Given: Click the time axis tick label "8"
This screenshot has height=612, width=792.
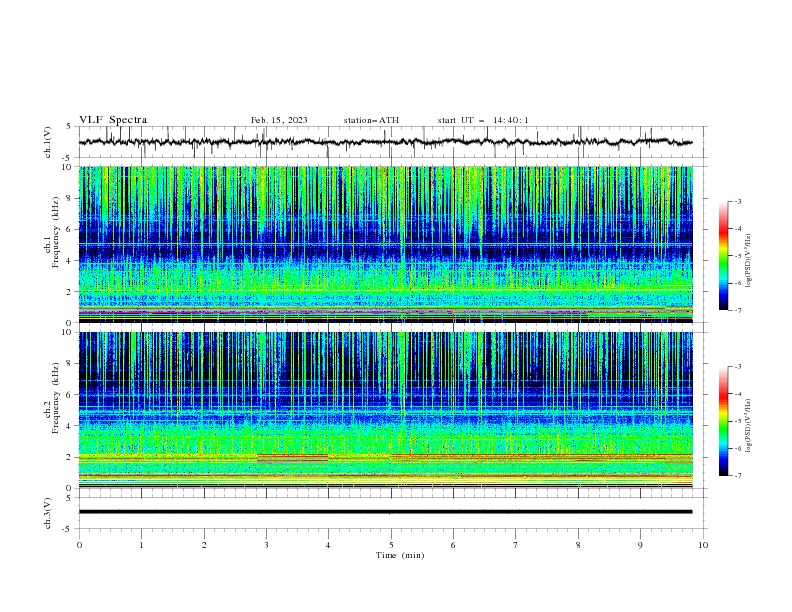Looking at the screenshot, I should point(578,545).
